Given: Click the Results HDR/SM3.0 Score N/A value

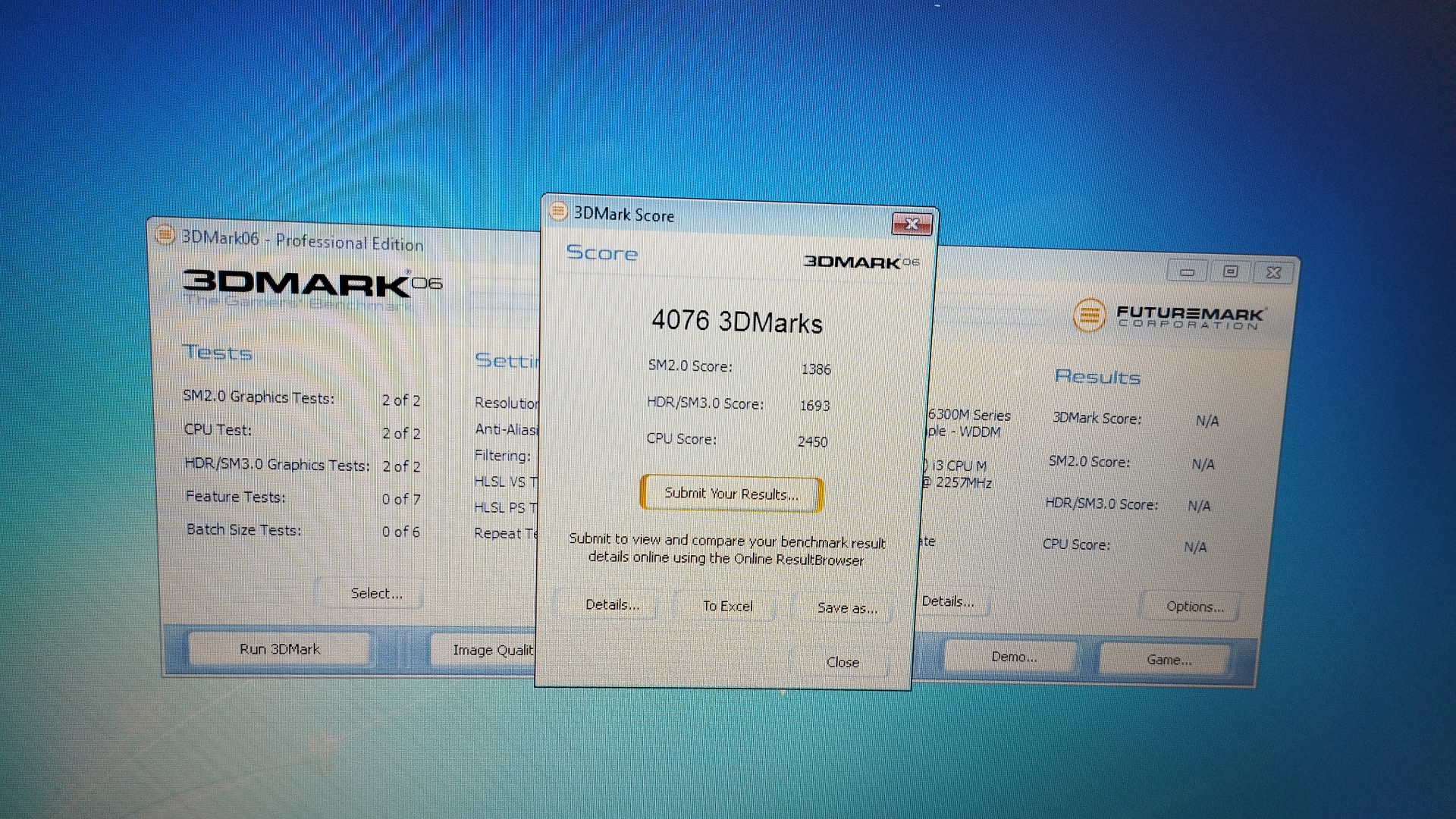Looking at the screenshot, I should (x=1199, y=506).
